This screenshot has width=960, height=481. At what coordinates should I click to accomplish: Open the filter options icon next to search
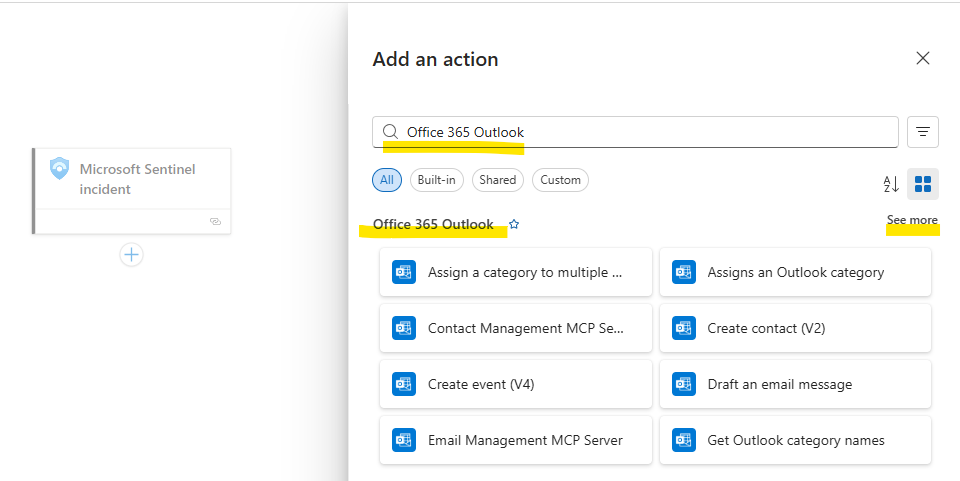pyautogui.click(x=923, y=132)
